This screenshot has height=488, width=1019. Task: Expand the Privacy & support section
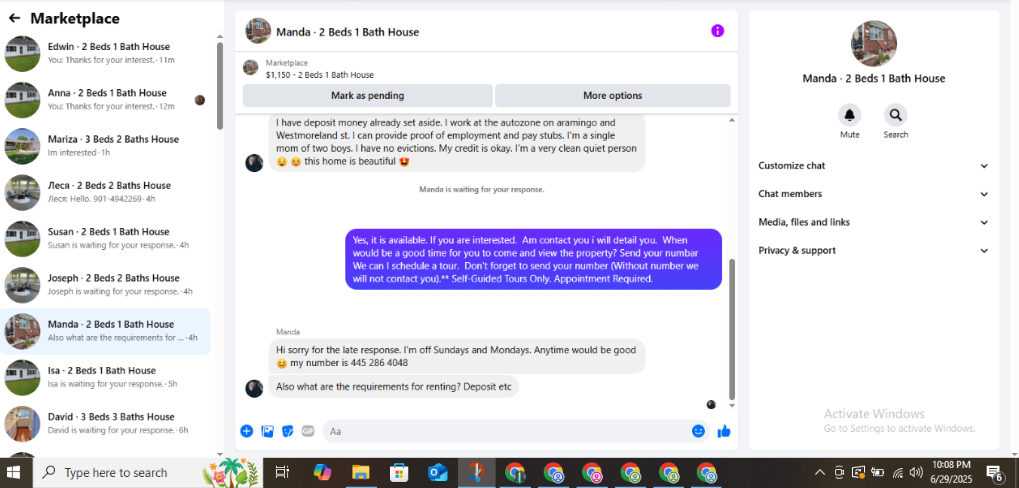pos(873,250)
